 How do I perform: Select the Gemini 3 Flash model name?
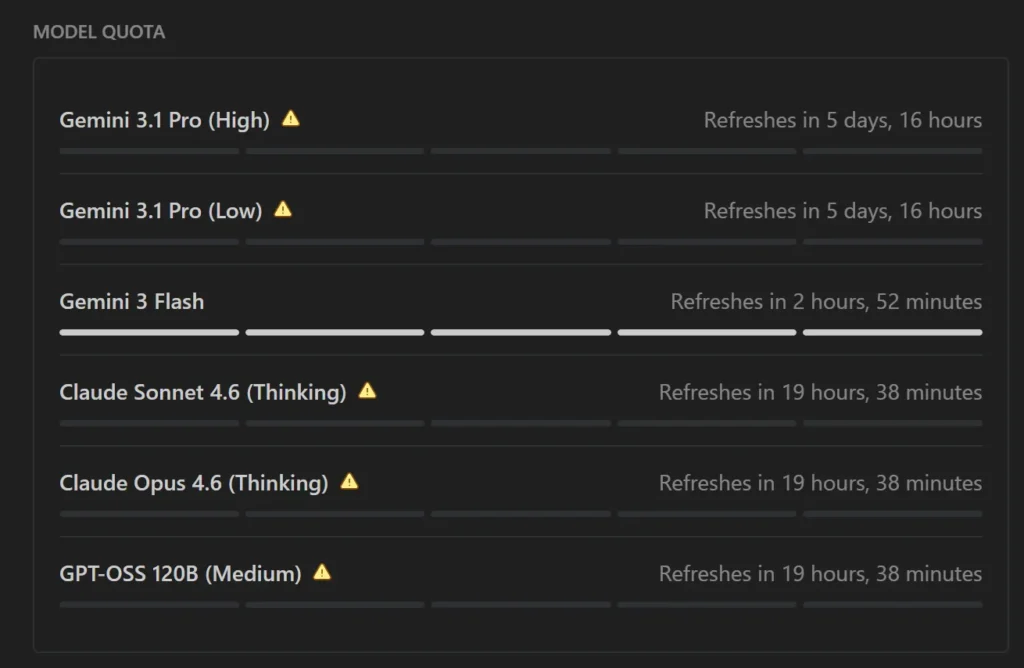pyautogui.click(x=132, y=301)
